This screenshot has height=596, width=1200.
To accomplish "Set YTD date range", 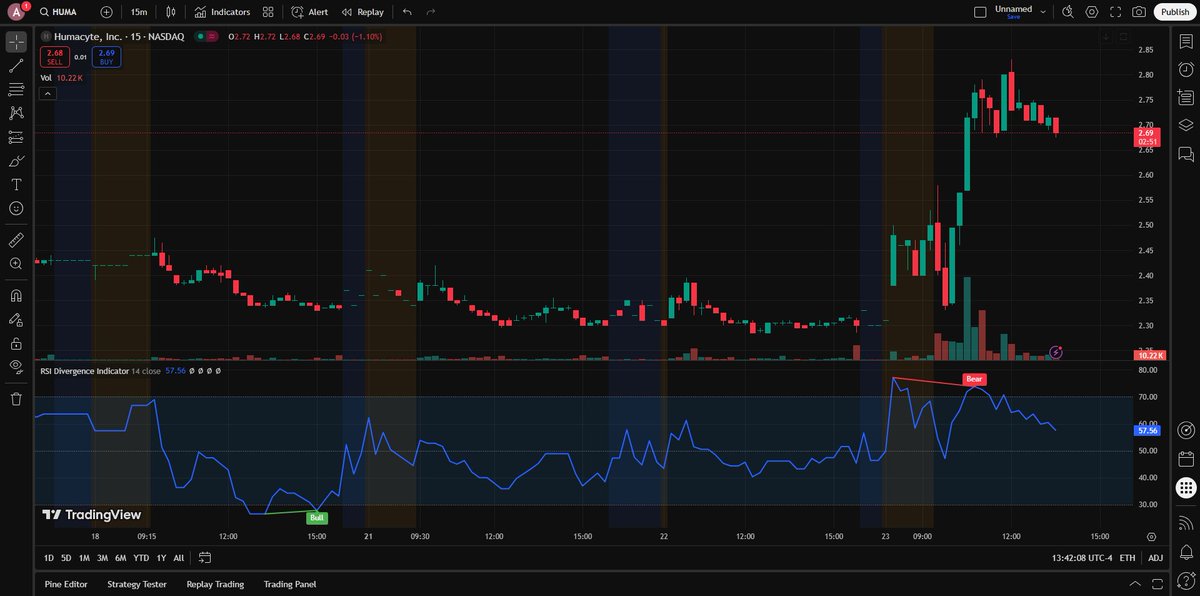I will pos(141,558).
